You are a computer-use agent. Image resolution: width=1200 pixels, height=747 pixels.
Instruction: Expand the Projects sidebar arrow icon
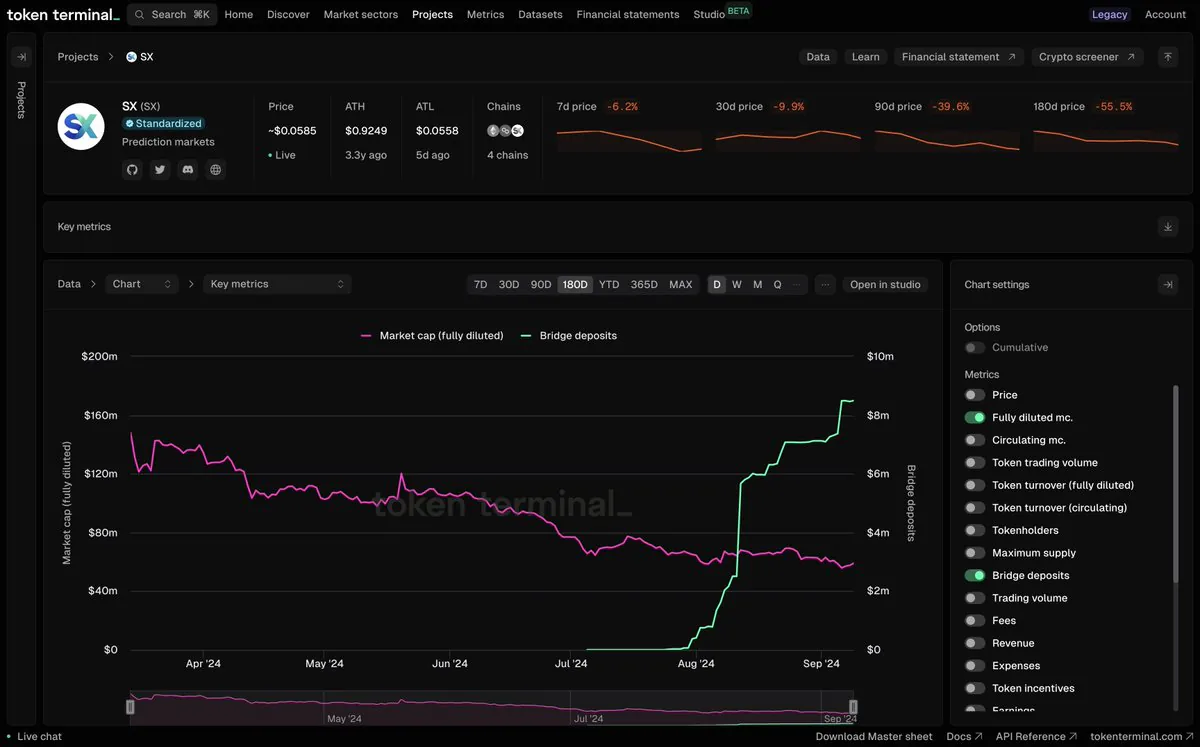[21, 57]
